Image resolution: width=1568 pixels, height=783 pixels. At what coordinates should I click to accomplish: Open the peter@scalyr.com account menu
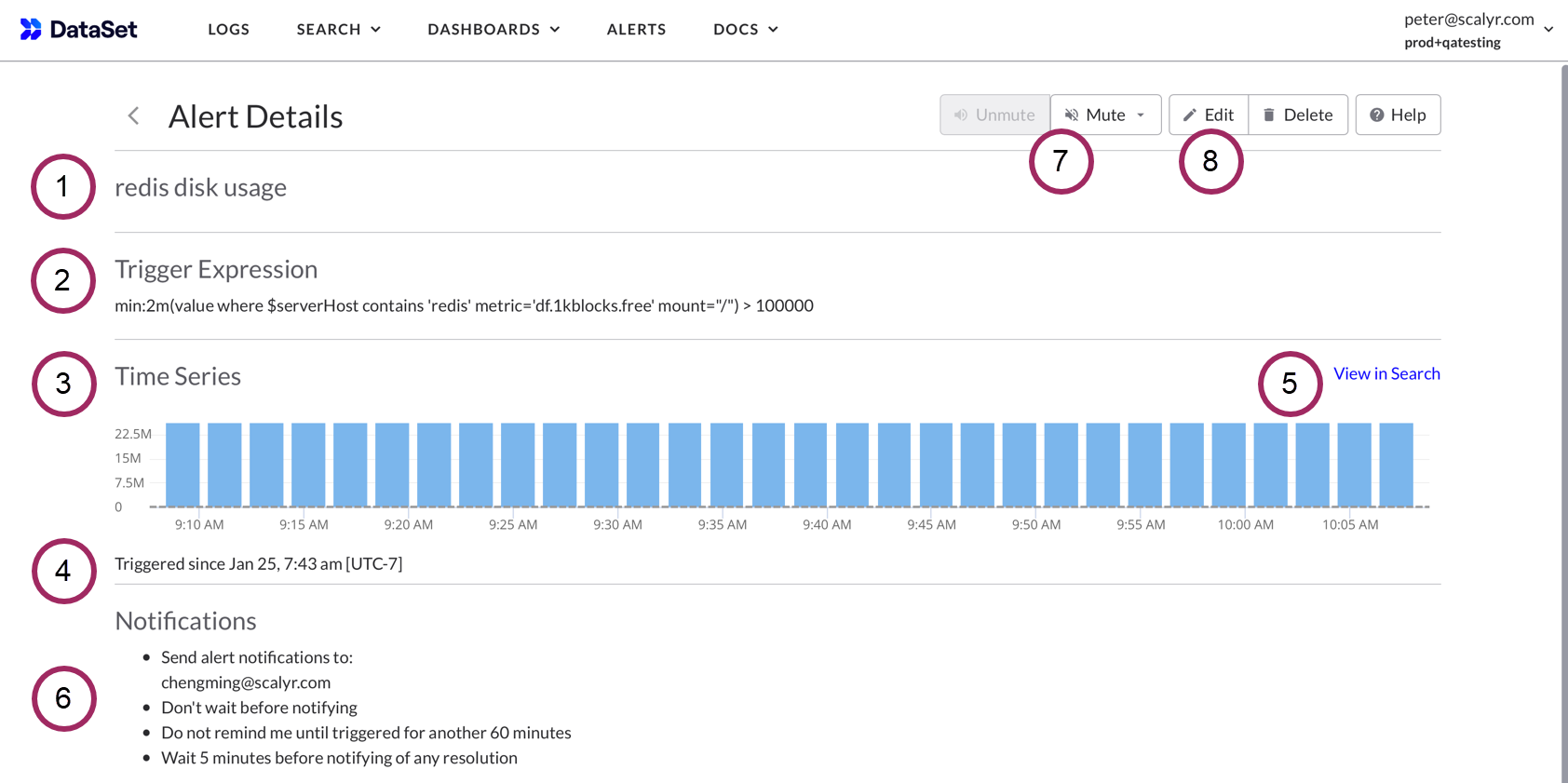click(1479, 30)
